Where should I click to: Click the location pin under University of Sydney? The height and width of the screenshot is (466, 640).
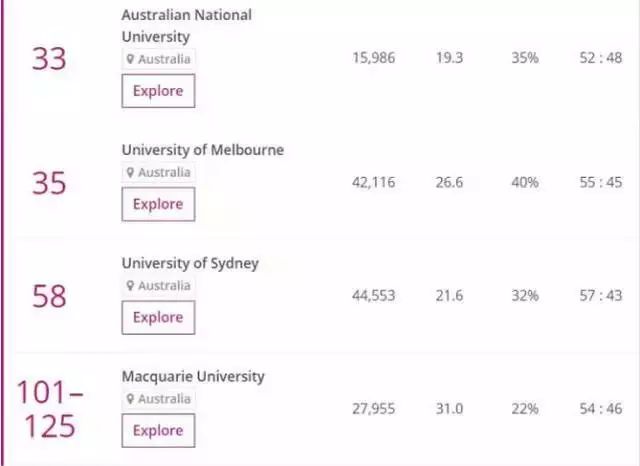pos(130,286)
